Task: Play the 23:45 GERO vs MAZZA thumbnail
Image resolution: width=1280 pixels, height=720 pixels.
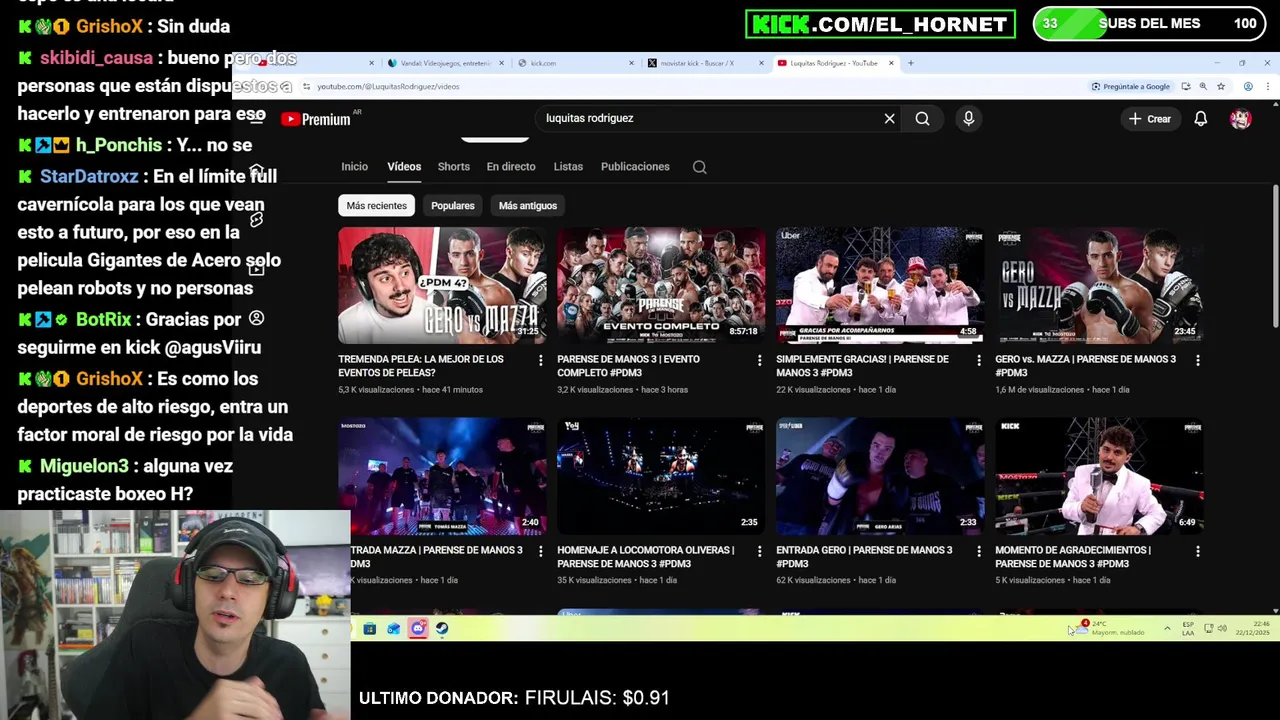Action: pyautogui.click(x=1099, y=285)
